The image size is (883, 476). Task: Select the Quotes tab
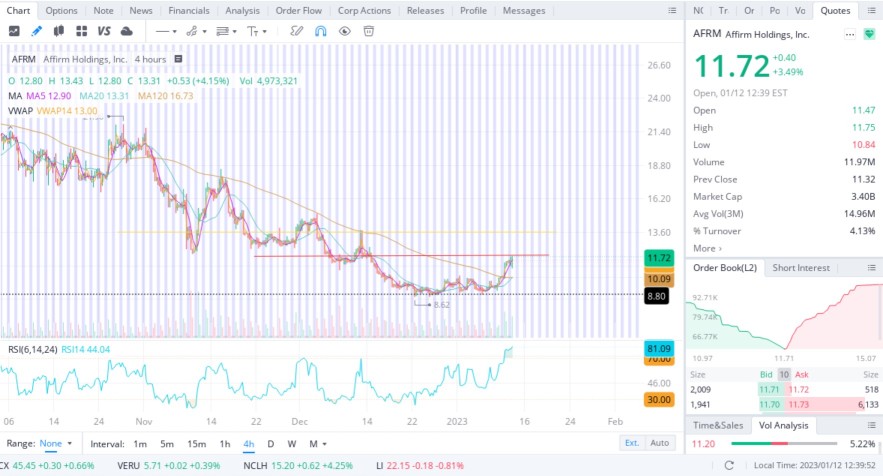(x=835, y=11)
